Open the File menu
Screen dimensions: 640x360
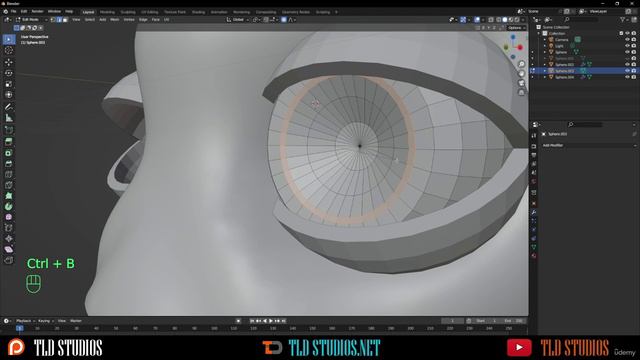[13, 11]
